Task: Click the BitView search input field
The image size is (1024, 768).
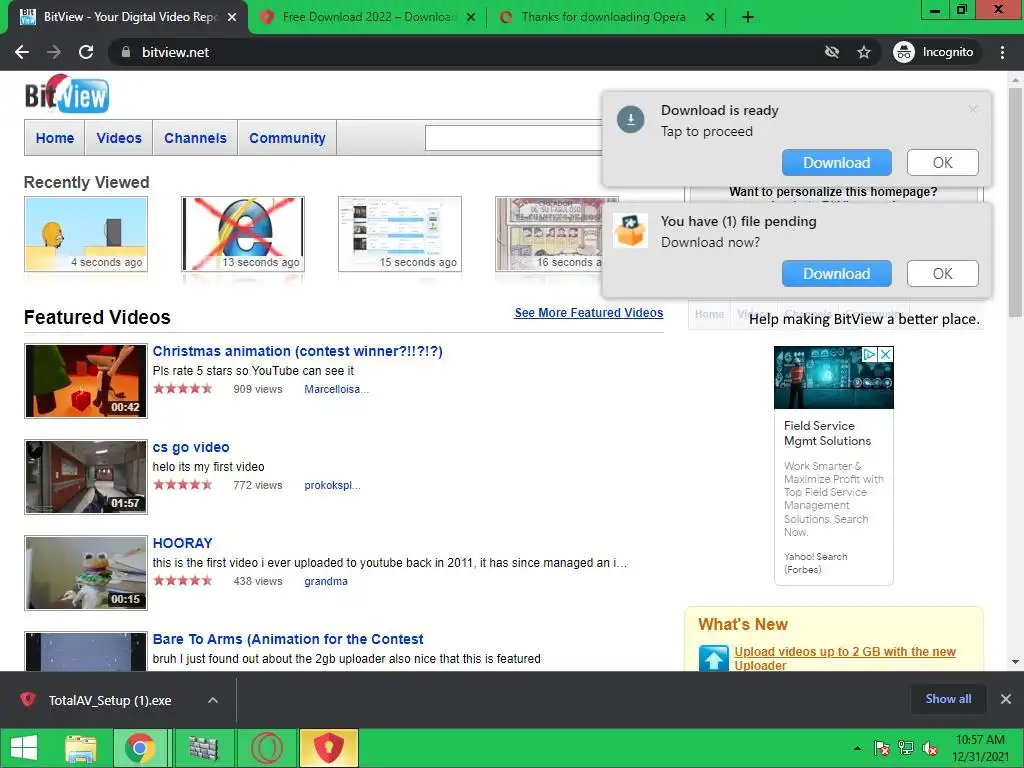Action: click(513, 138)
